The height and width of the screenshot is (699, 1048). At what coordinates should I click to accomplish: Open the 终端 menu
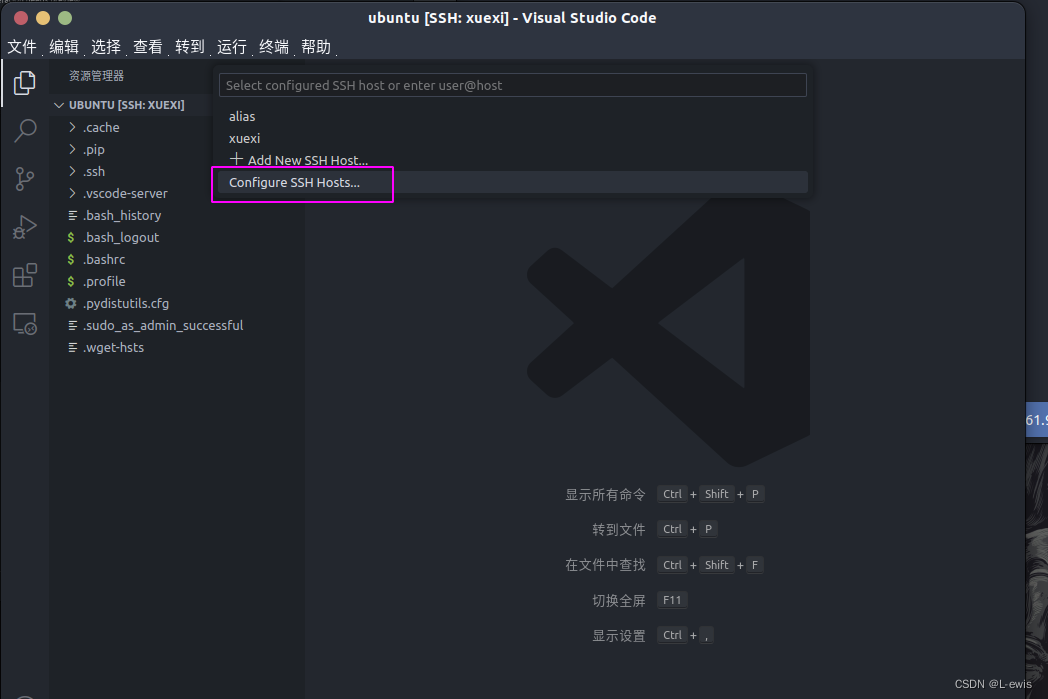274,47
